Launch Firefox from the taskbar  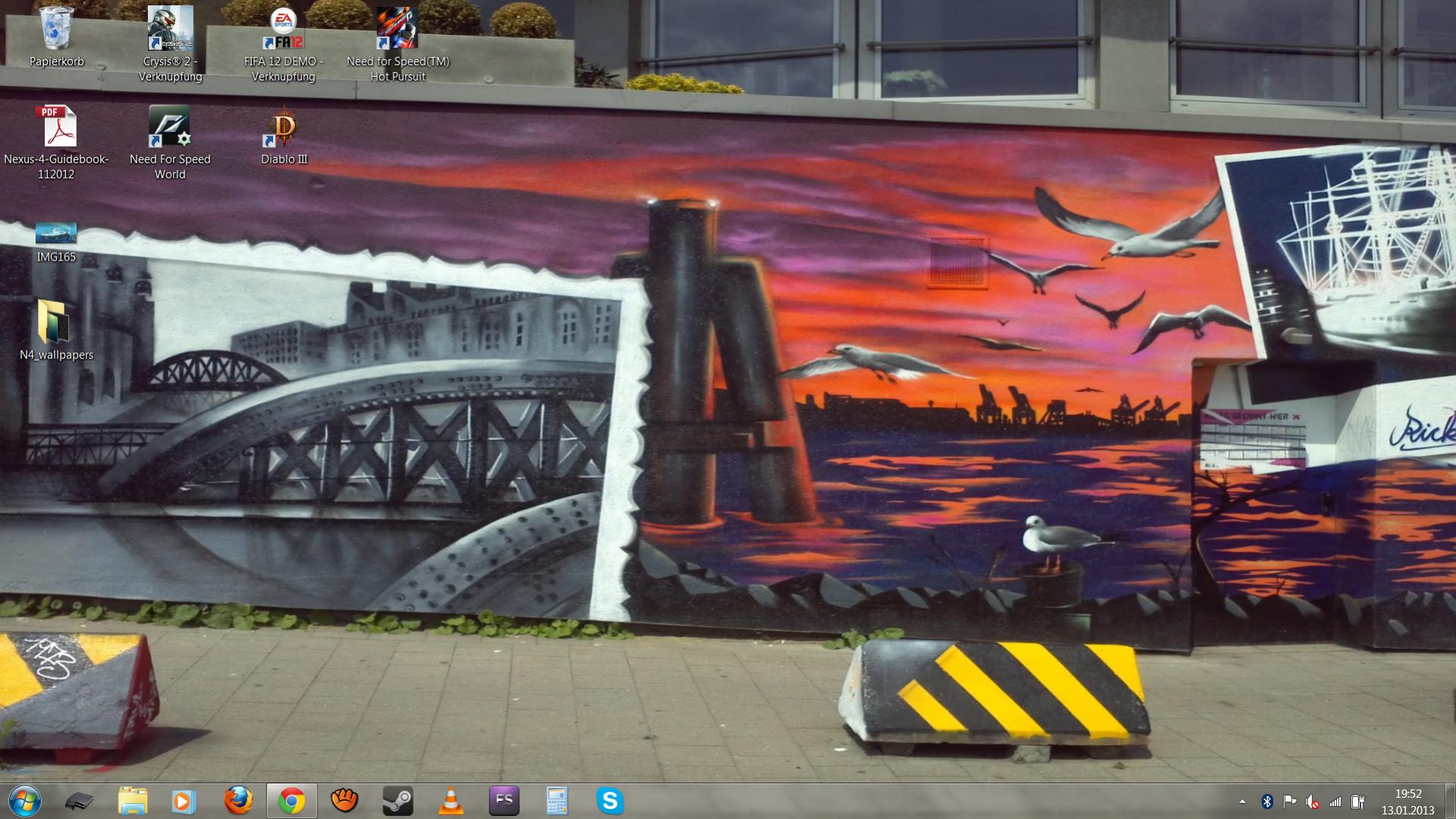[x=238, y=801]
